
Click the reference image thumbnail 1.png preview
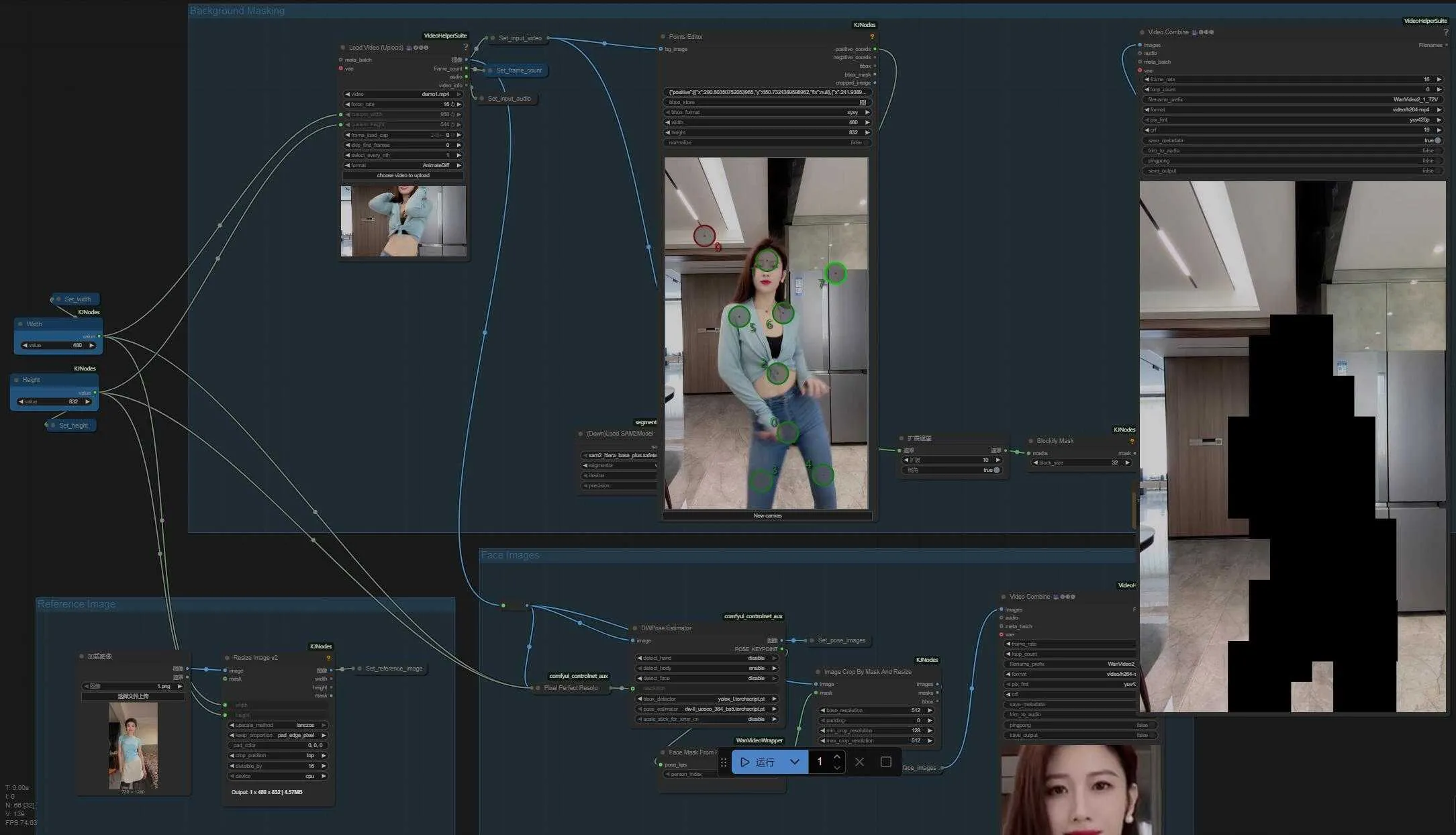click(133, 745)
